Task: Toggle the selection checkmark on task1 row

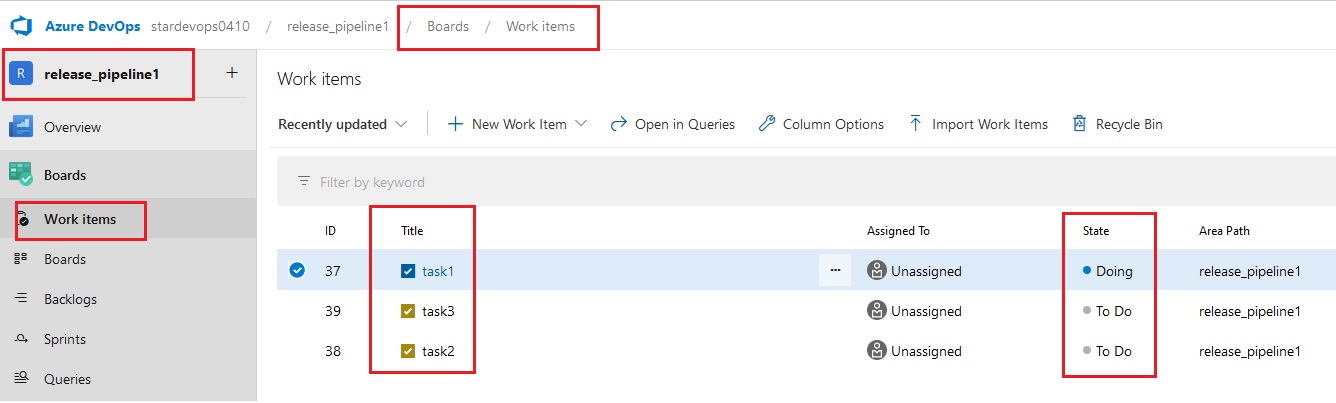Action: point(297,270)
